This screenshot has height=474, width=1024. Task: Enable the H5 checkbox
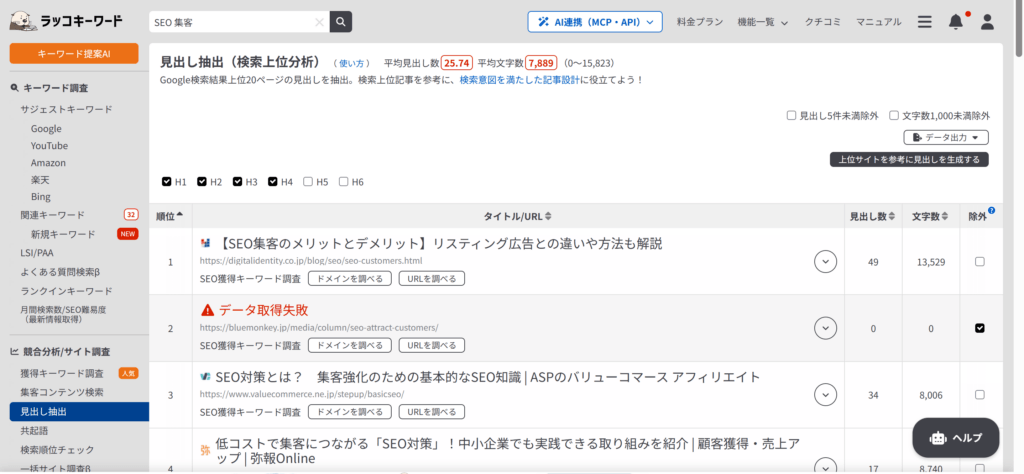point(308,182)
